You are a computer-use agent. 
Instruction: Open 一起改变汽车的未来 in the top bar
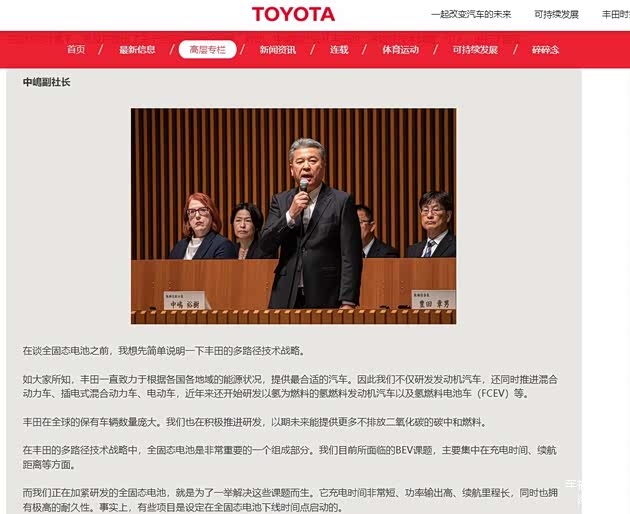click(470, 15)
